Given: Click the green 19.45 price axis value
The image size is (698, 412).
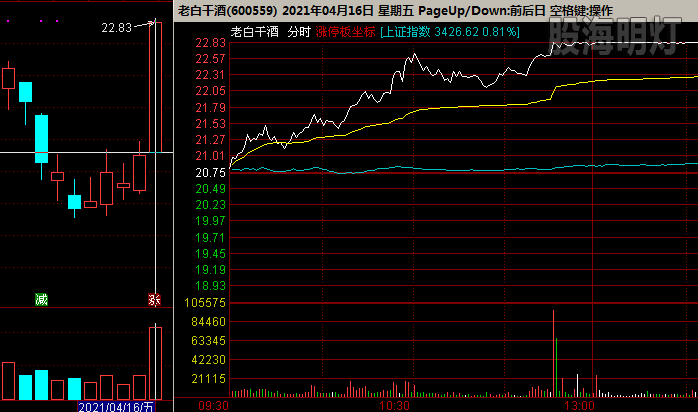Looking at the screenshot, I should (x=211, y=254).
